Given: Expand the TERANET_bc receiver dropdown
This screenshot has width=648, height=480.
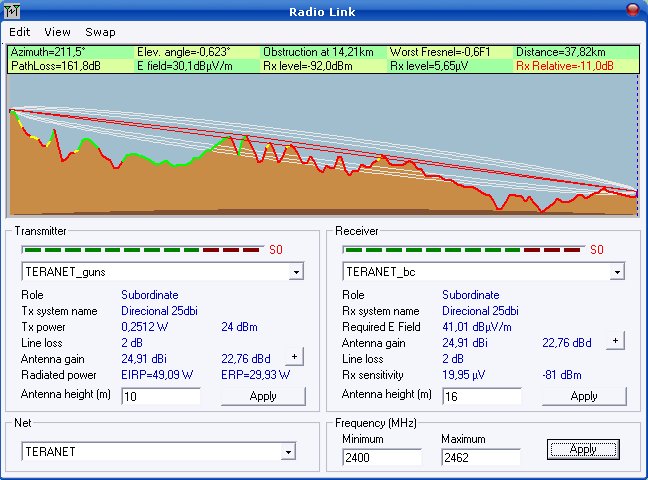Looking at the screenshot, I should click(617, 272).
